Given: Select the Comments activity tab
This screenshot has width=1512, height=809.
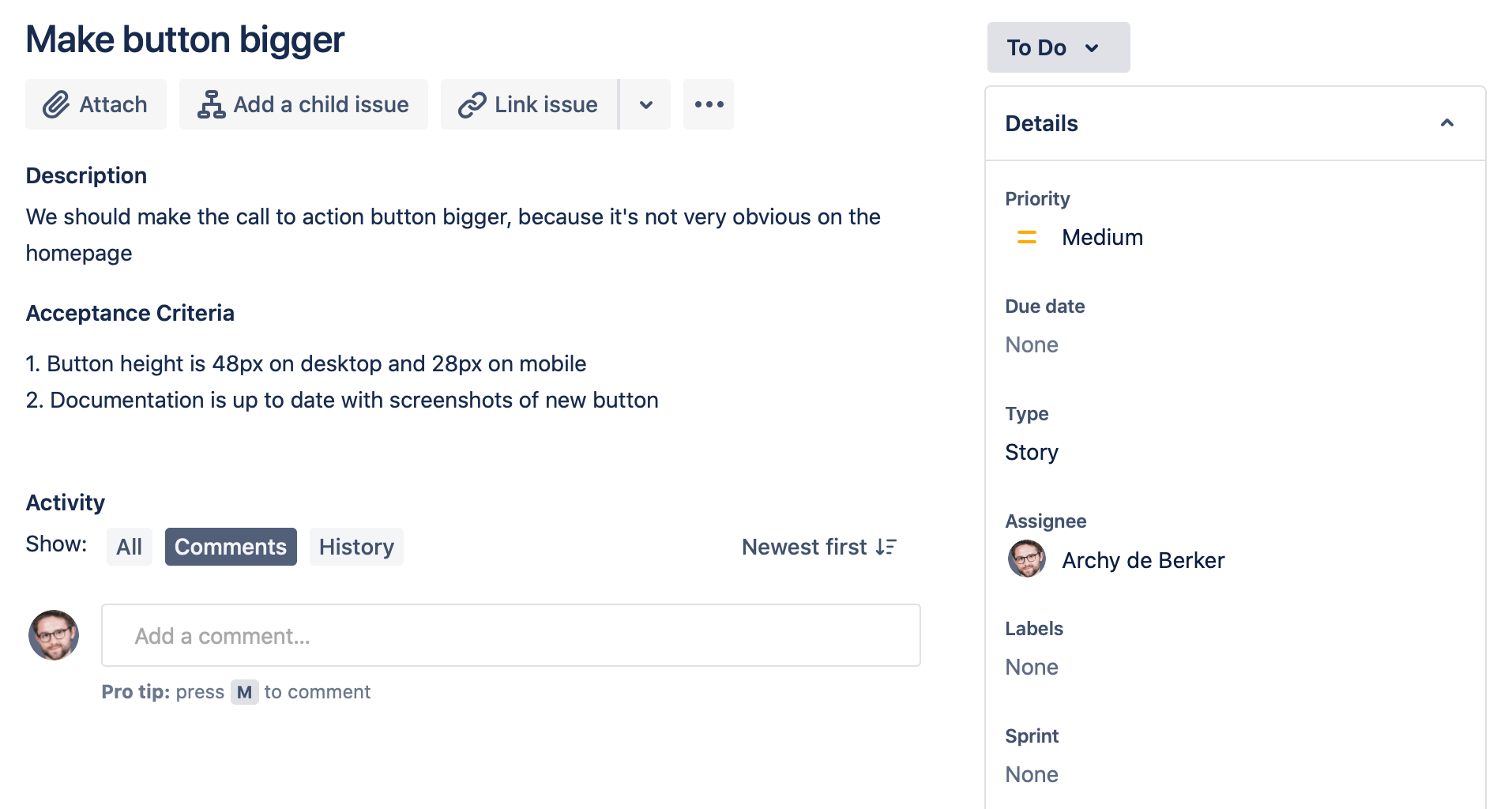Looking at the screenshot, I should click(x=231, y=547).
